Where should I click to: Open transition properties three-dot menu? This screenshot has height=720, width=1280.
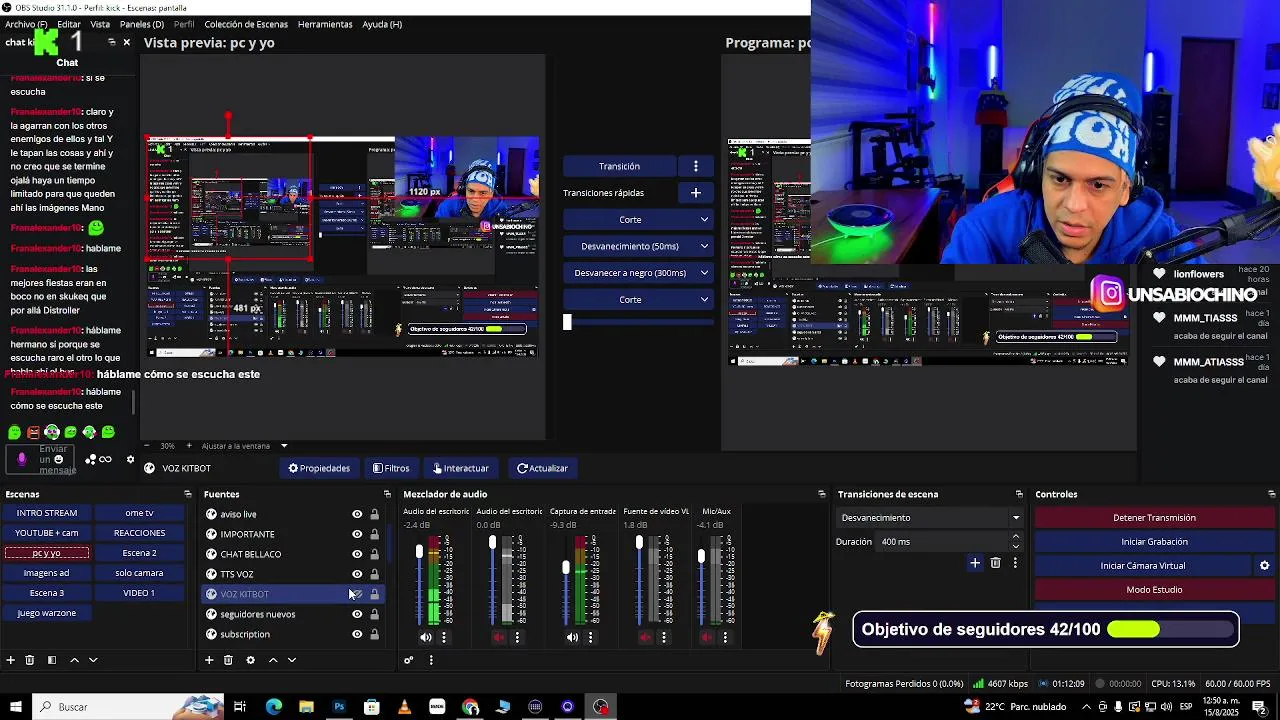coord(1015,564)
